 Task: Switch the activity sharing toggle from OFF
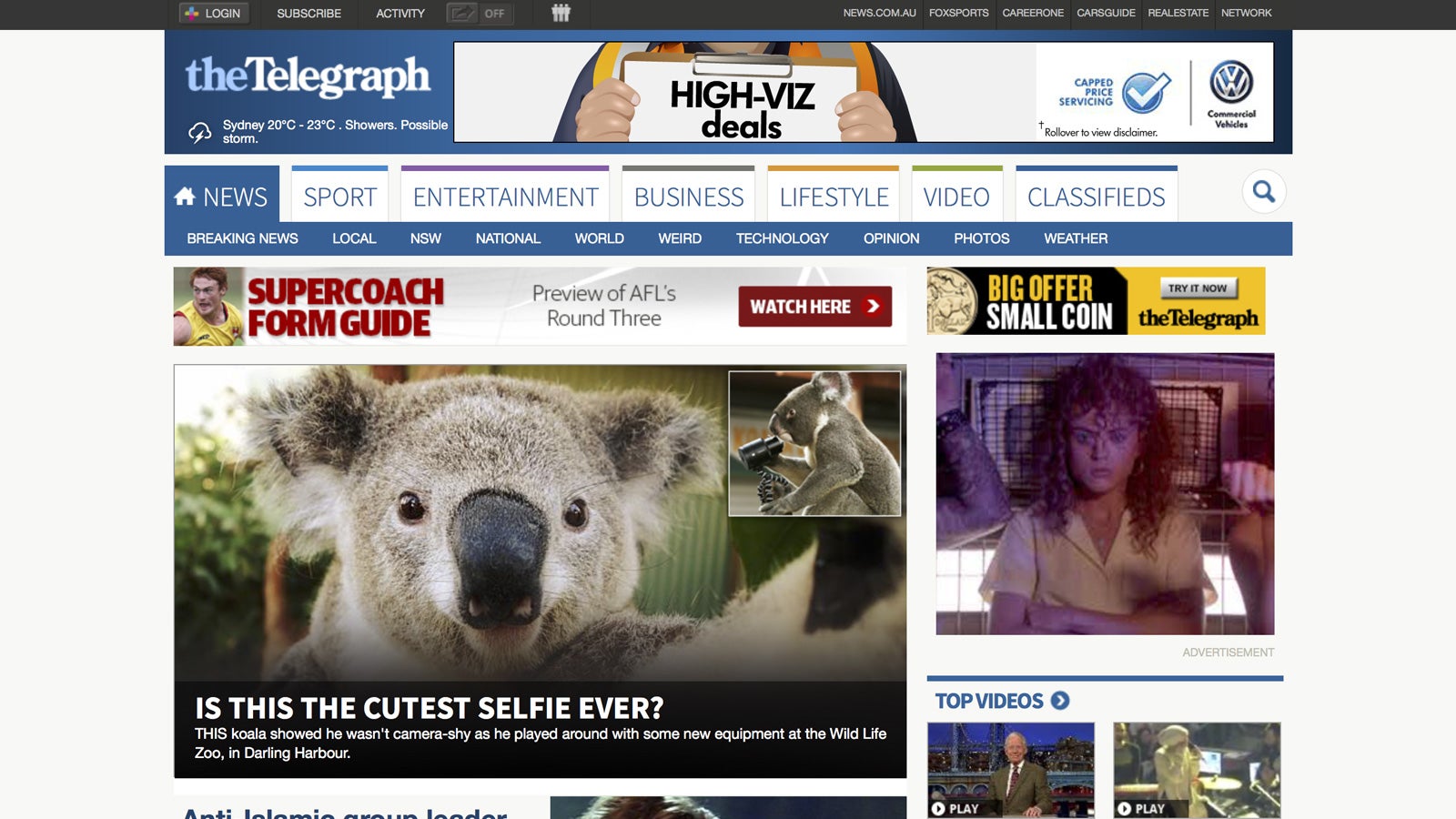pyautogui.click(x=492, y=14)
